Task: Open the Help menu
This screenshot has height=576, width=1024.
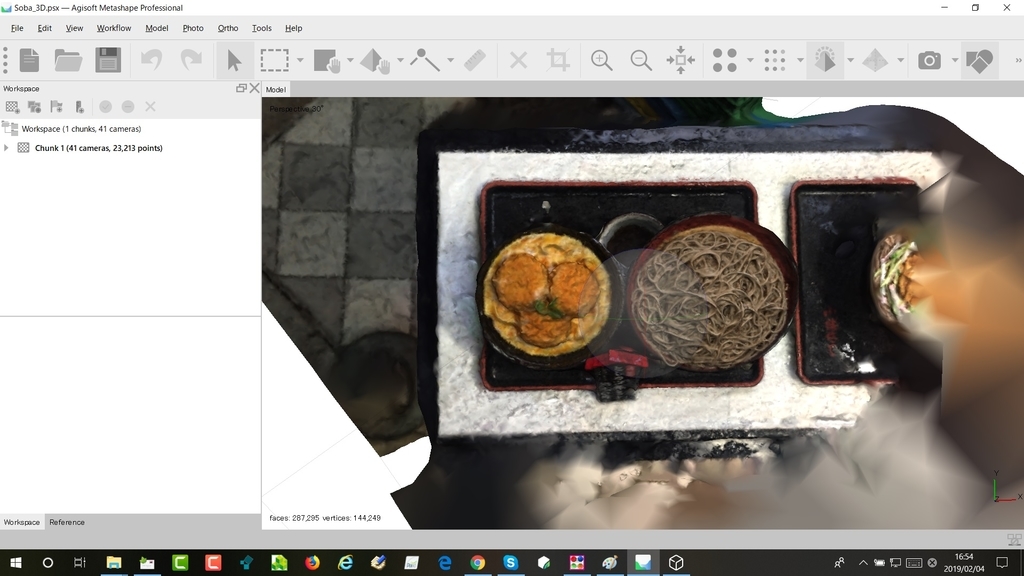Action: coord(293,28)
